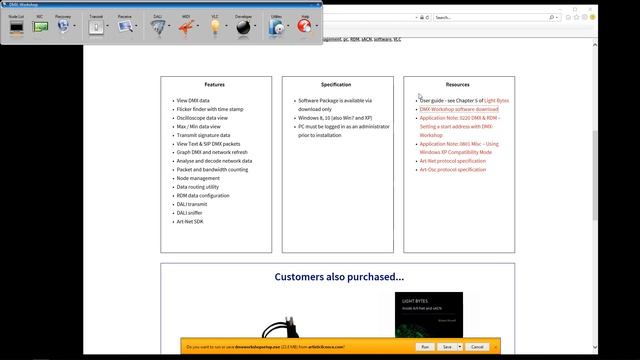This screenshot has width=640, height=360.
Task: Expand the Receive dropdown arrow
Action: [x=136, y=26]
